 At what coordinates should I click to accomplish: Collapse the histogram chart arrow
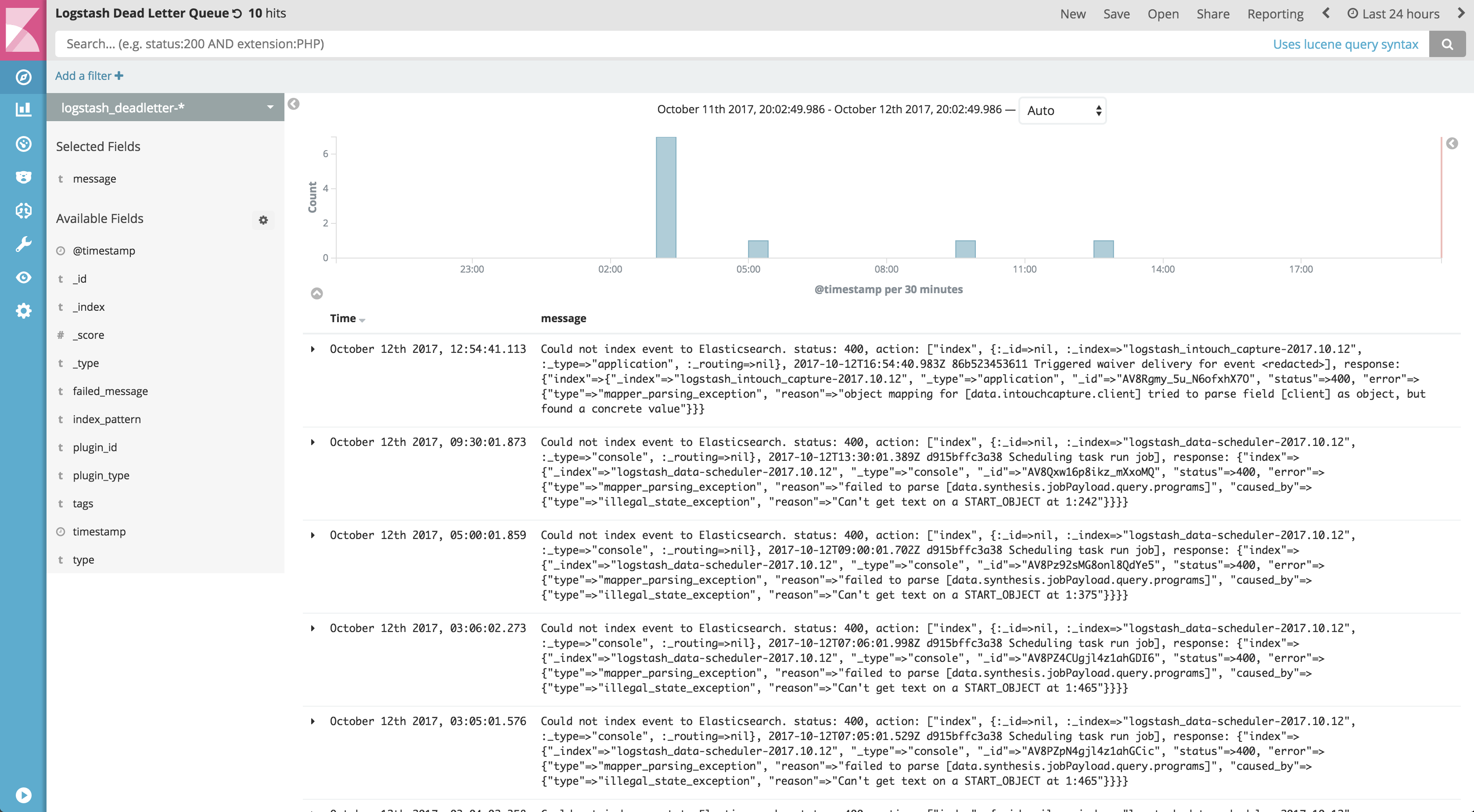pos(316,294)
